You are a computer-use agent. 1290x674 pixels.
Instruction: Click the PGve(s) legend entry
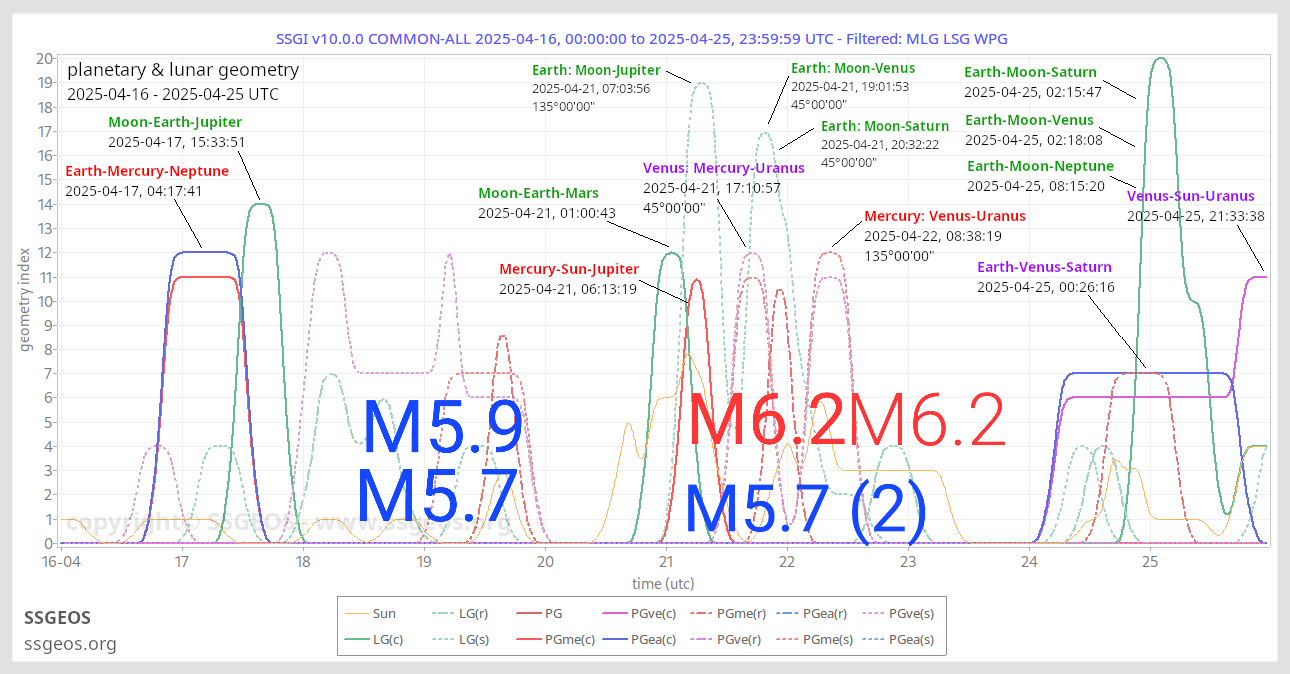911,614
